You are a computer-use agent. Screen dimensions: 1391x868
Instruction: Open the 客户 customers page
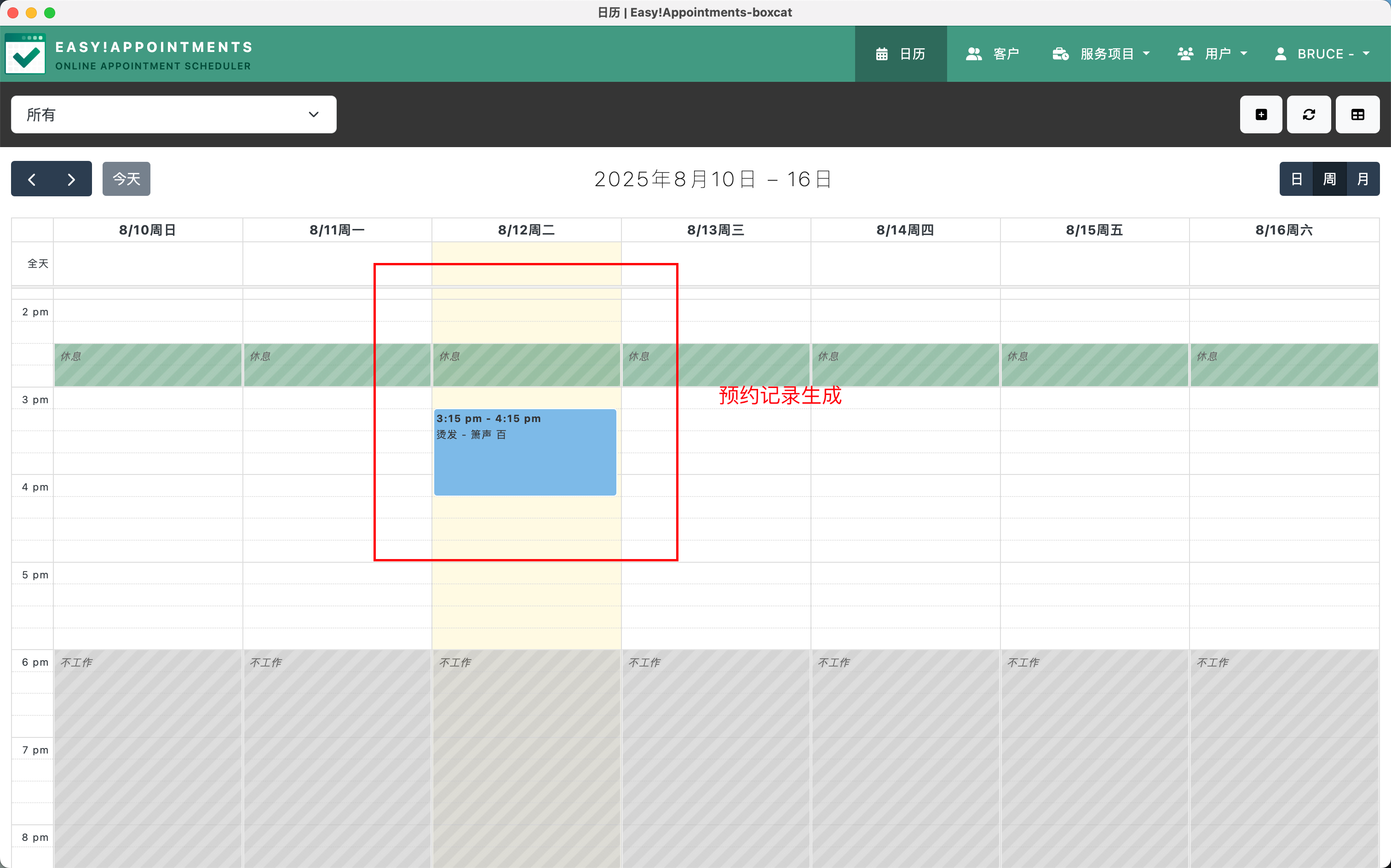tap(993, 54)
